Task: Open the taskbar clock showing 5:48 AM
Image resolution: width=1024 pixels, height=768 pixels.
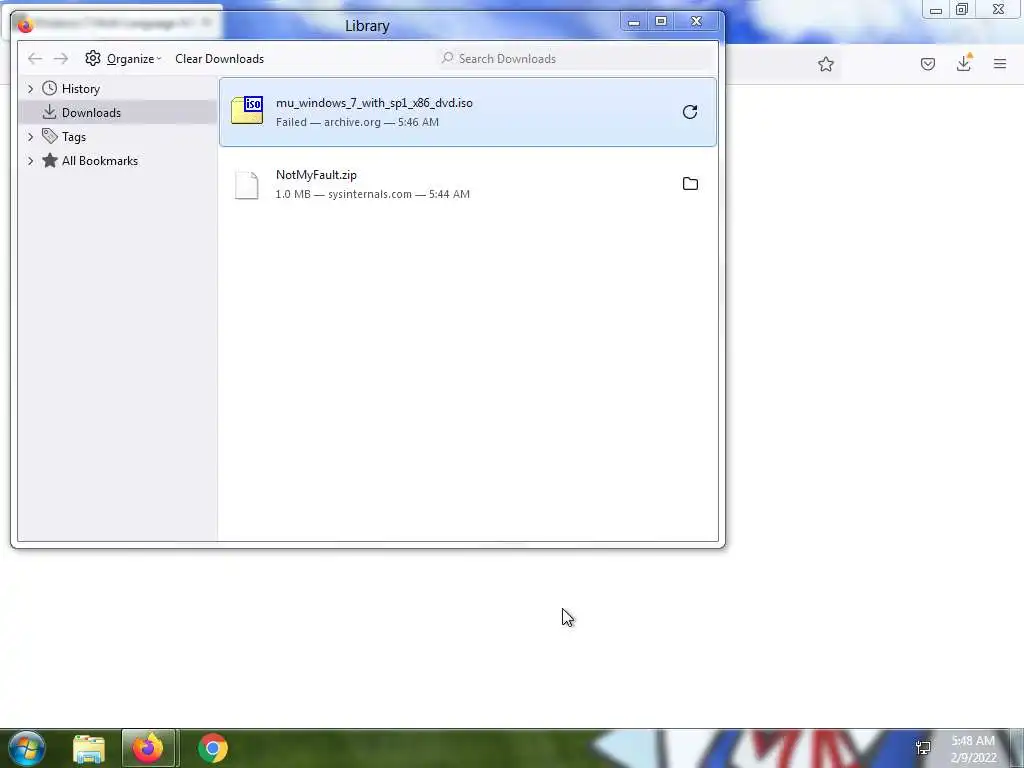Action: click(x=973, y=749)
